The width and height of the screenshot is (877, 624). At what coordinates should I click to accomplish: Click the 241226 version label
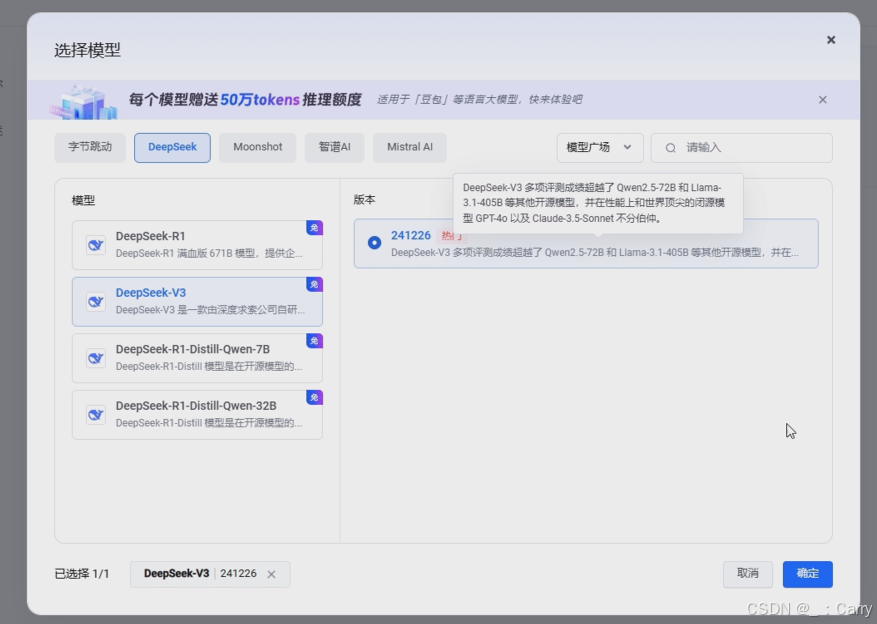pos(411,235)
